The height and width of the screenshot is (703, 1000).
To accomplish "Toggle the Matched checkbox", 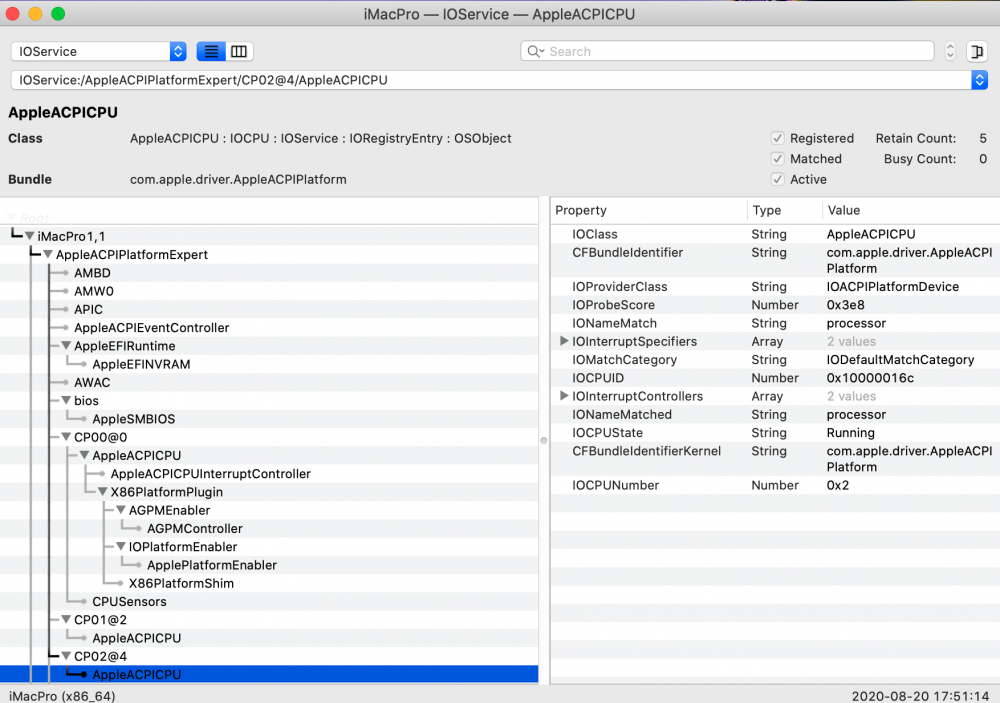I will (x=777, y=159).
